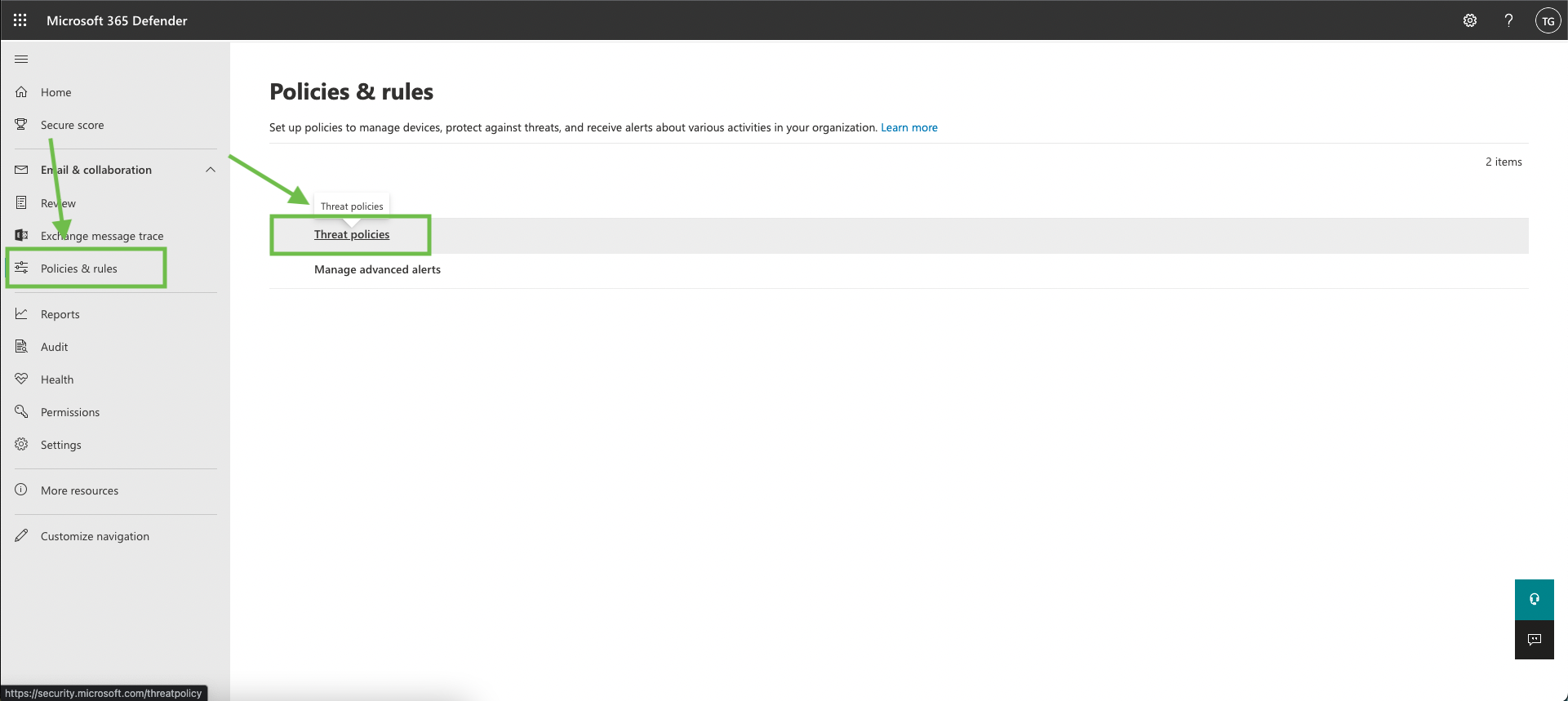Open Review in the sidebar
This screenshot has width=1568, height=701.
coord(58,203)
